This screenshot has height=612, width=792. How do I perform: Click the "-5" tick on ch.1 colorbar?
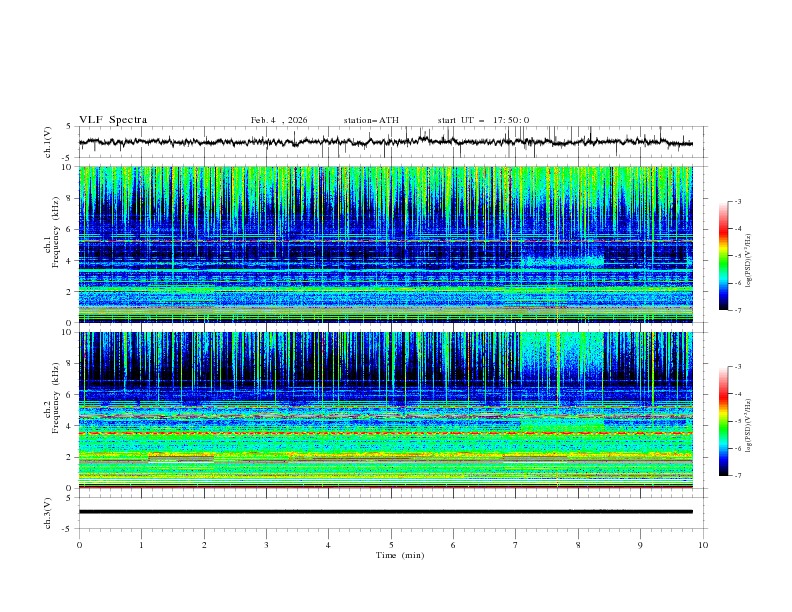738,256
